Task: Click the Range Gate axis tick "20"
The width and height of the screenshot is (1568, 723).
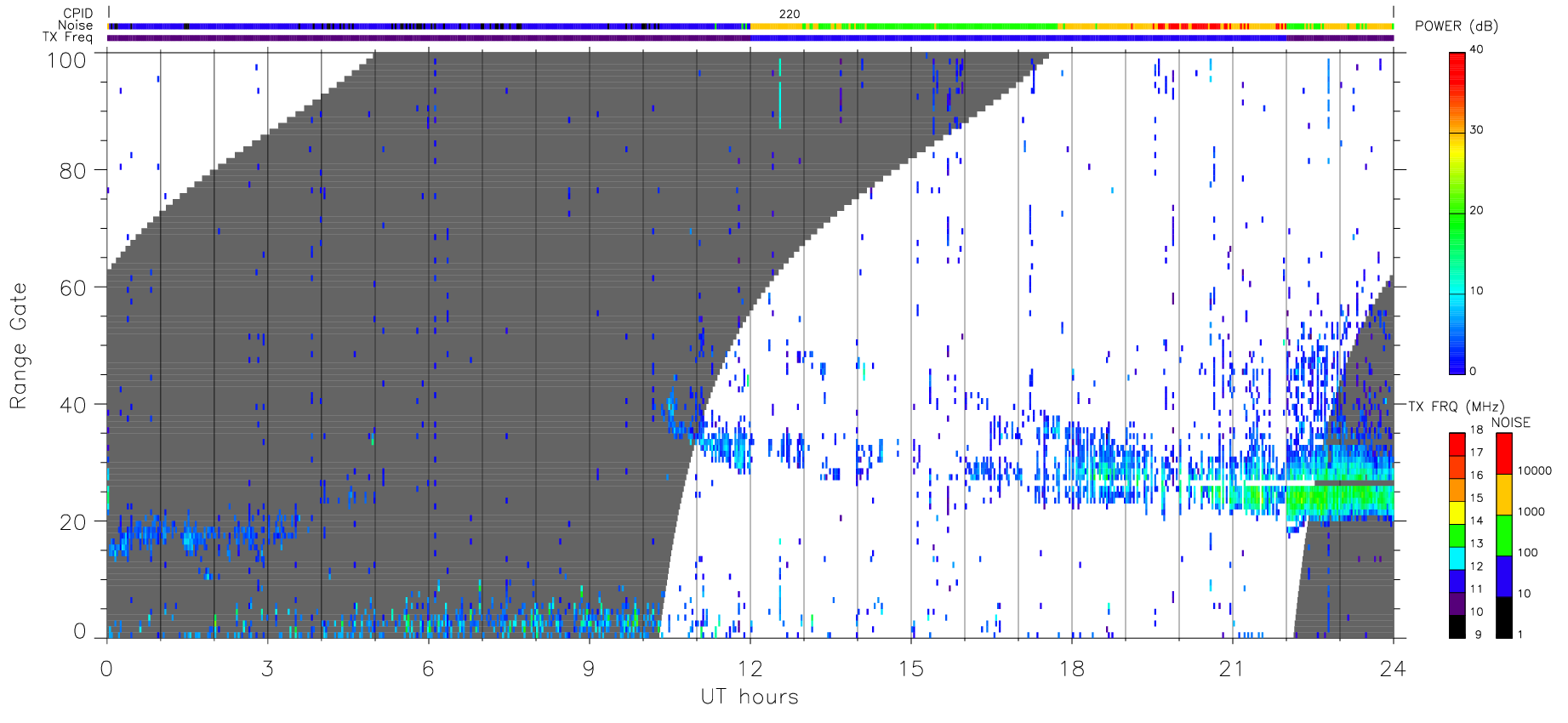Action: [73, 522]
